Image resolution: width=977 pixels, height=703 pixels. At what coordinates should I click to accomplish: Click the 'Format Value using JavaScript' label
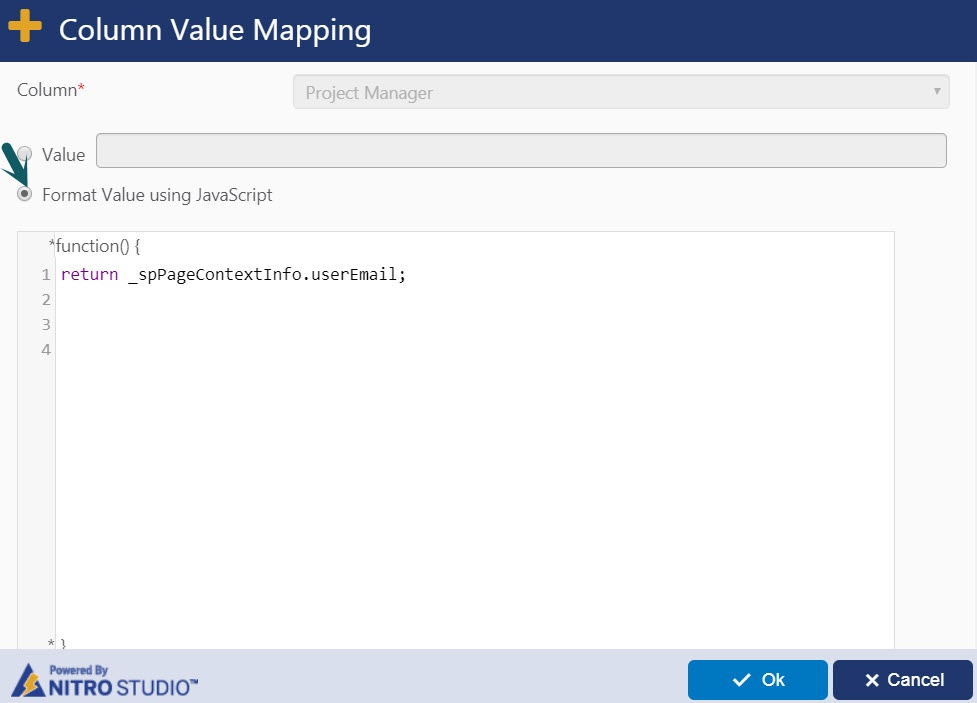[x=157, y=195]
